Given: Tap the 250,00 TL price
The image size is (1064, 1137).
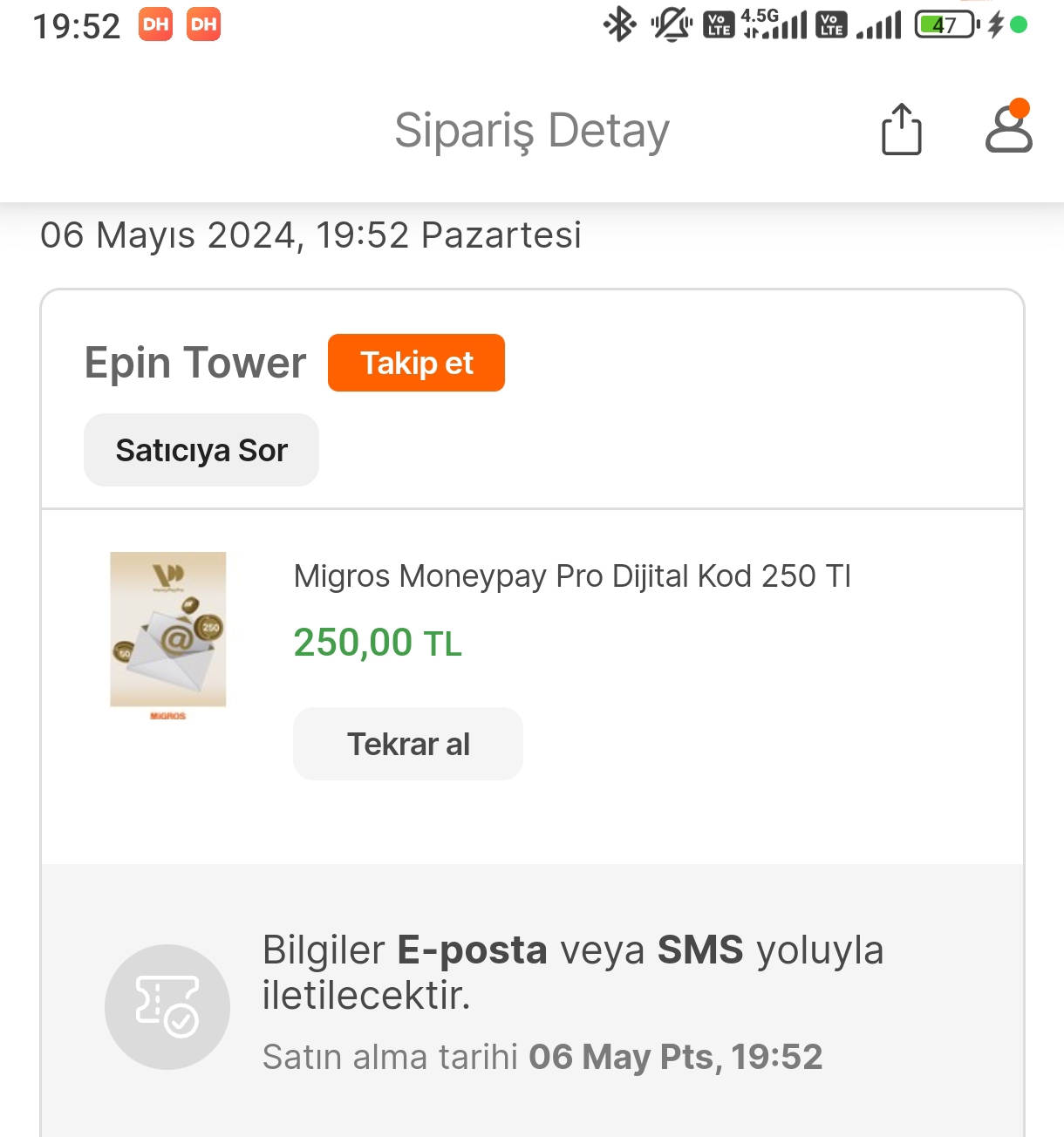Looking at the screenshot, I should (378, 643).
